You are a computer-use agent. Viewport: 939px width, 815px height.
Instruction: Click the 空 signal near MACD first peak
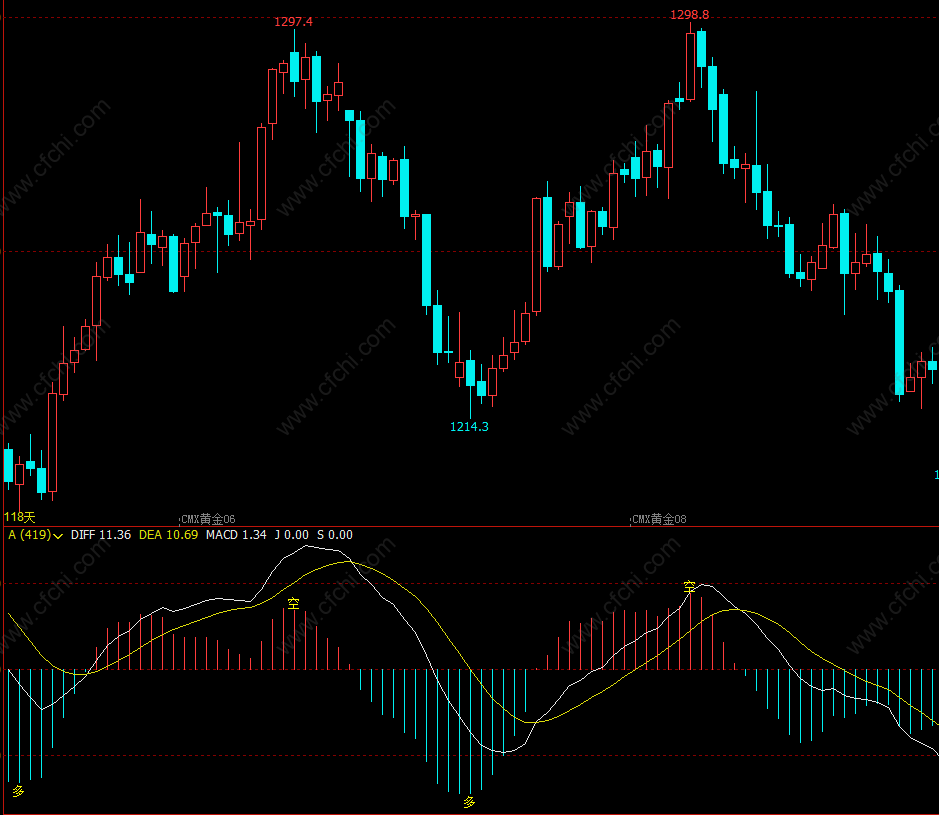click(x=293, y=603)
